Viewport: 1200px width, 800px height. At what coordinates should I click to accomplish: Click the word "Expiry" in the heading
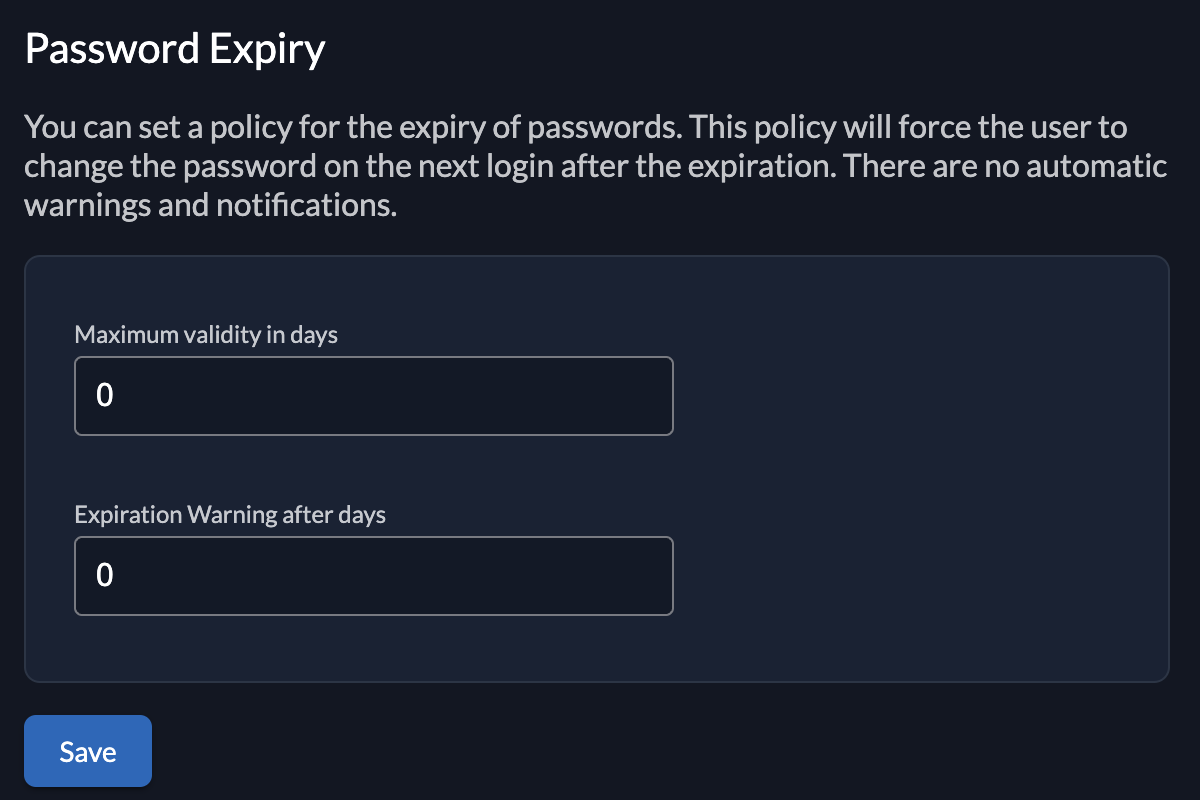tap(266, 49)
